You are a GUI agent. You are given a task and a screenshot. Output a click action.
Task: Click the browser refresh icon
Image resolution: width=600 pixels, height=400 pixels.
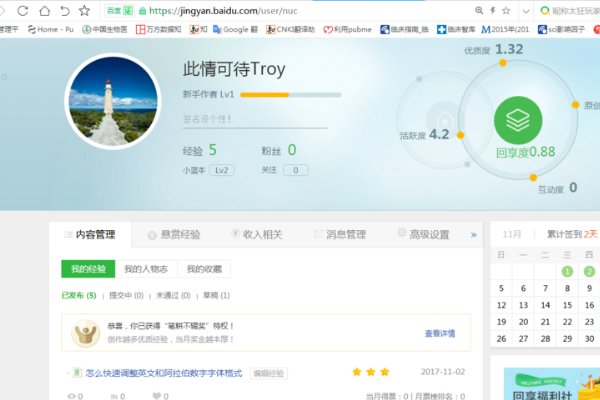[x=23, y=11]
